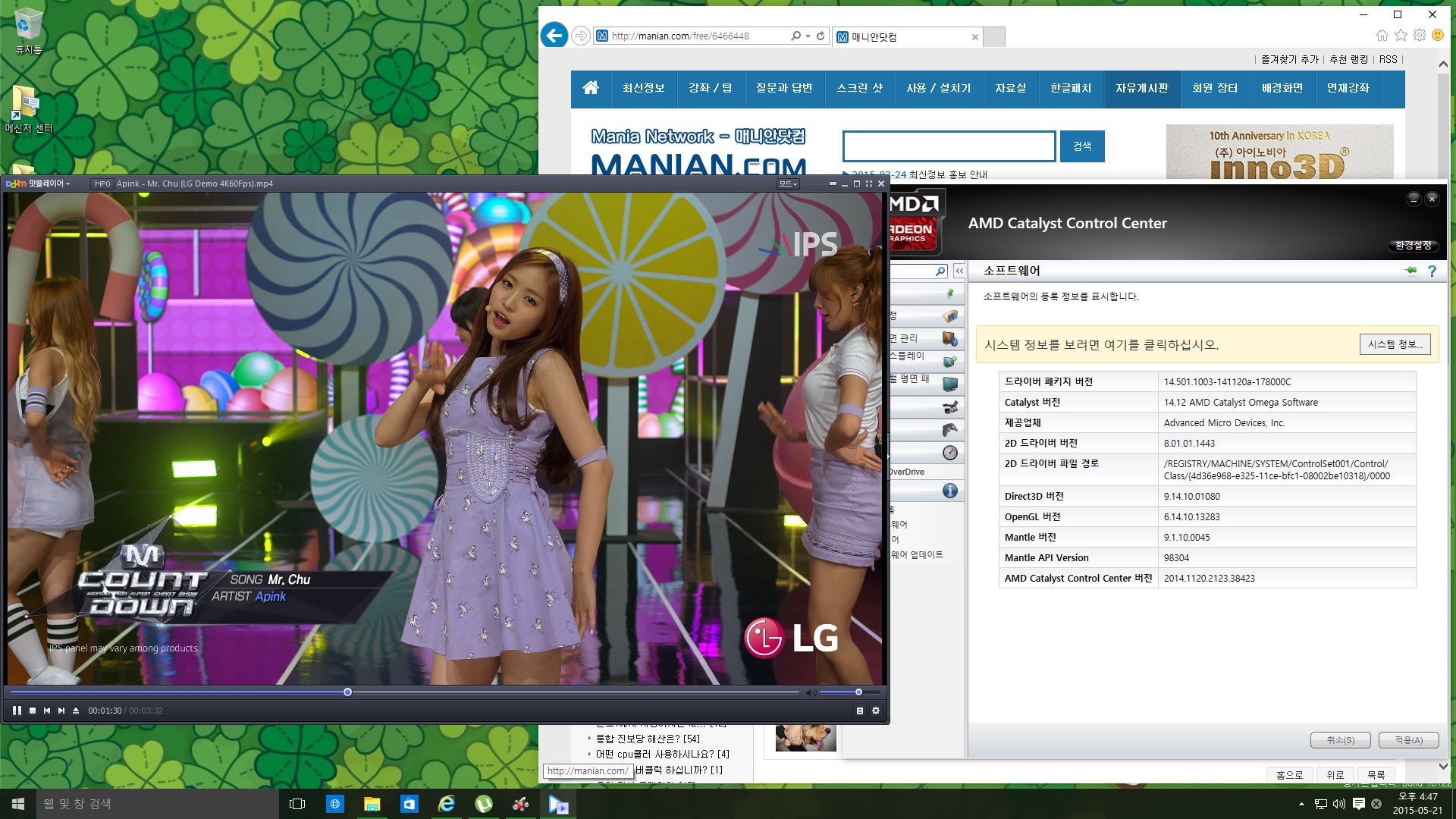Select the software update entry in AMD sidebar
This screenshot has width=1456, height=819.
coord(917,555)
